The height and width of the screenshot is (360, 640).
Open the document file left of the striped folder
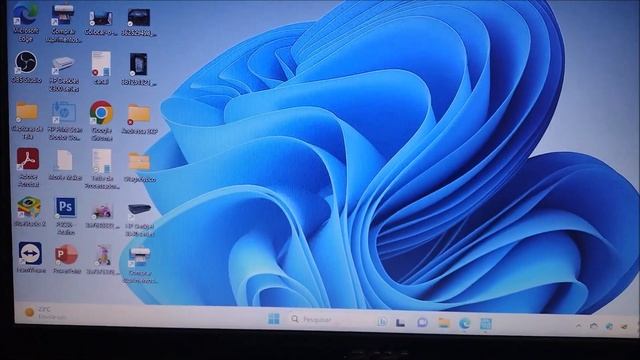[101, 168]
